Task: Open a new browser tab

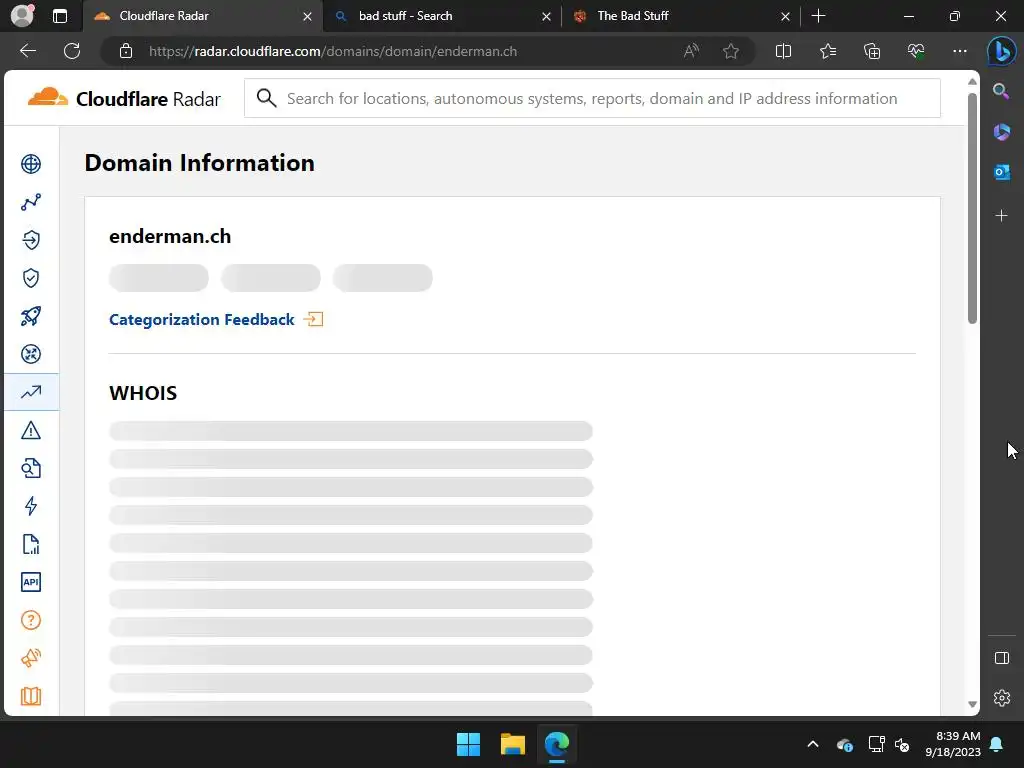Action: pos(818,16)
